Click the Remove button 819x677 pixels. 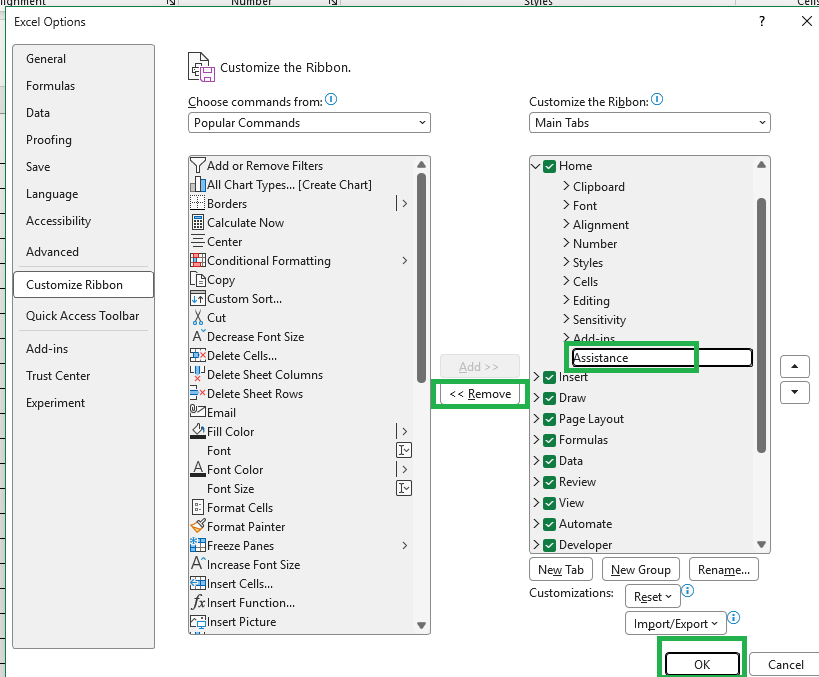click(480, 394)
